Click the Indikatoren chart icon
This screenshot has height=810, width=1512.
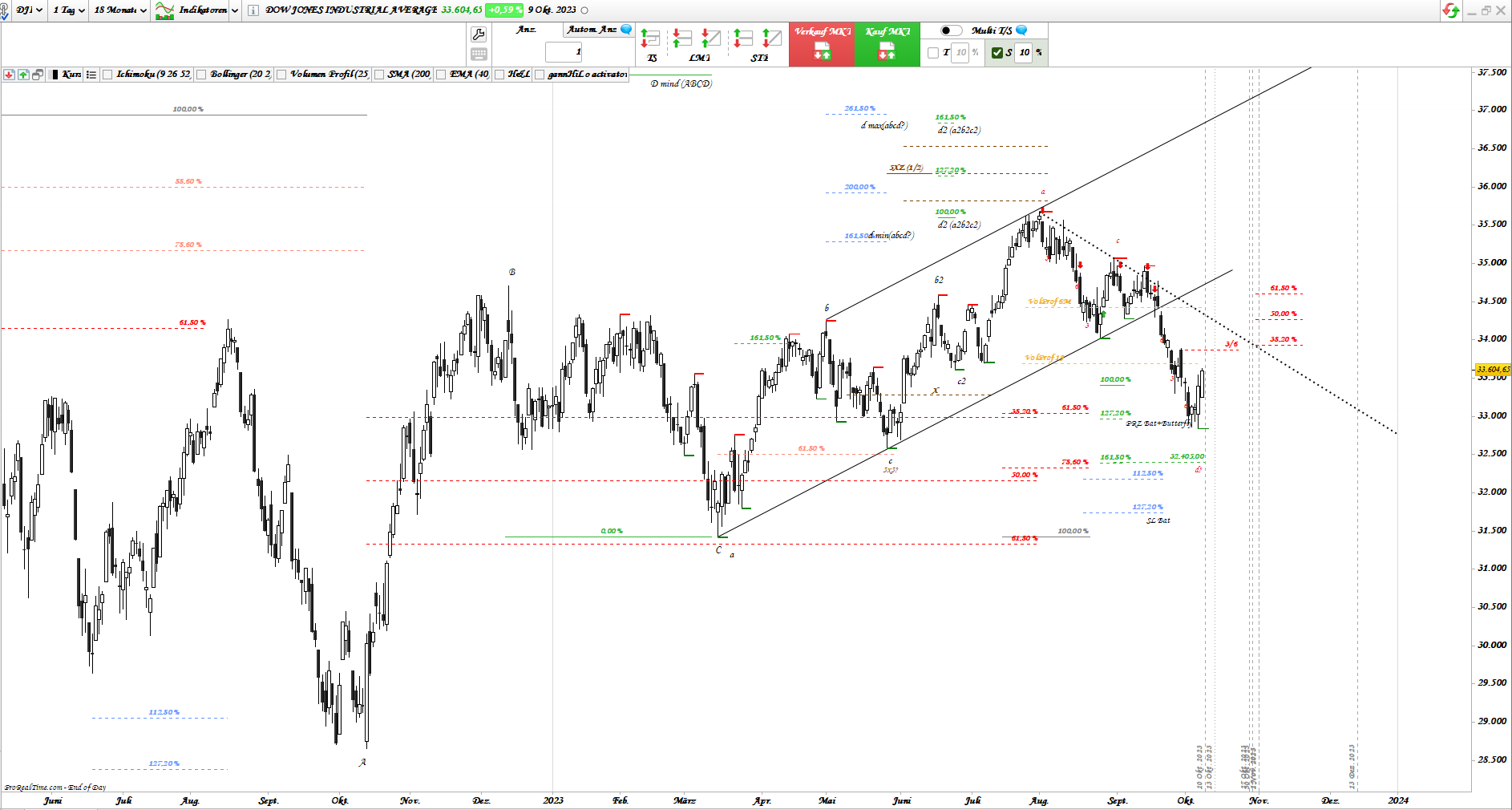(164, 10)
